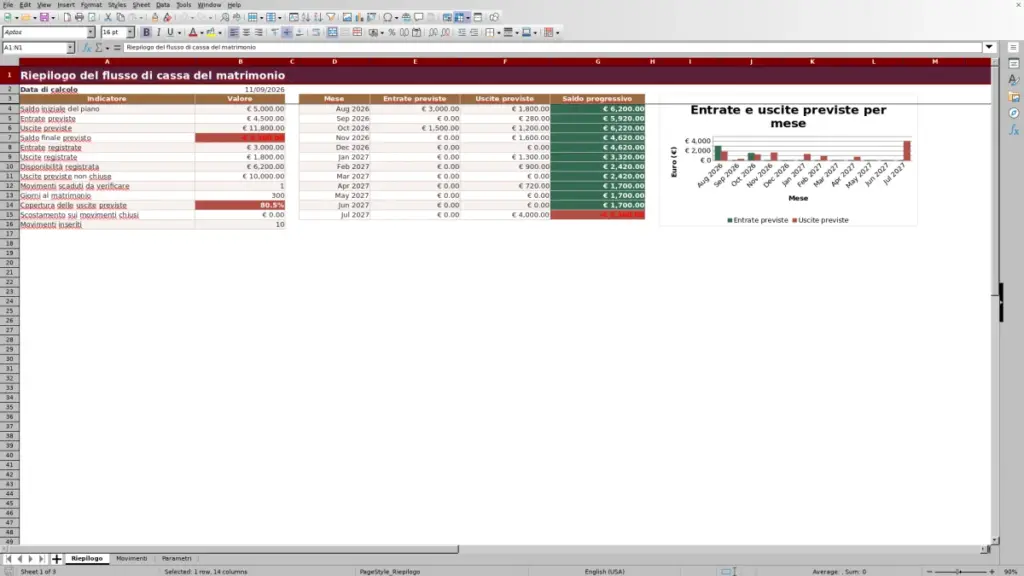This screenshot has width=1024, height=576.
Task: Click the Function Wizard fx icon
Action: (x=87, y=48)
